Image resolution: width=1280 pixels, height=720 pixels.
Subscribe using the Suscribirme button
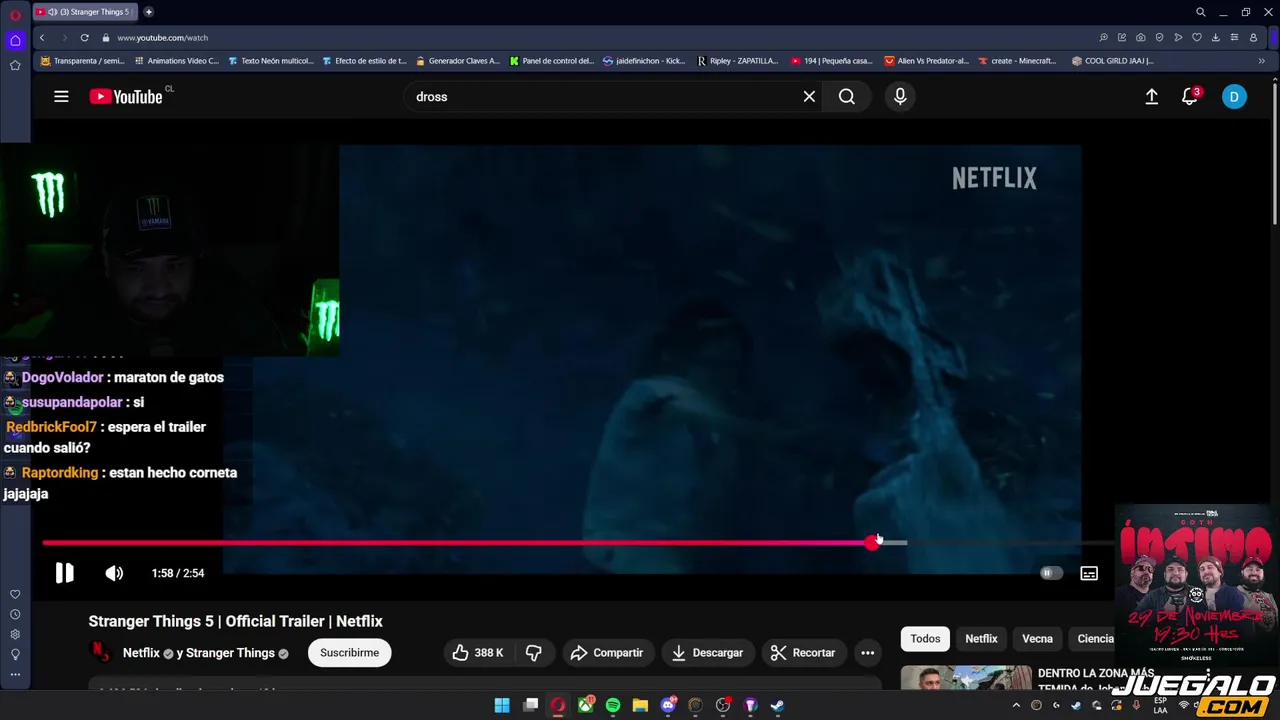point(349,653)
